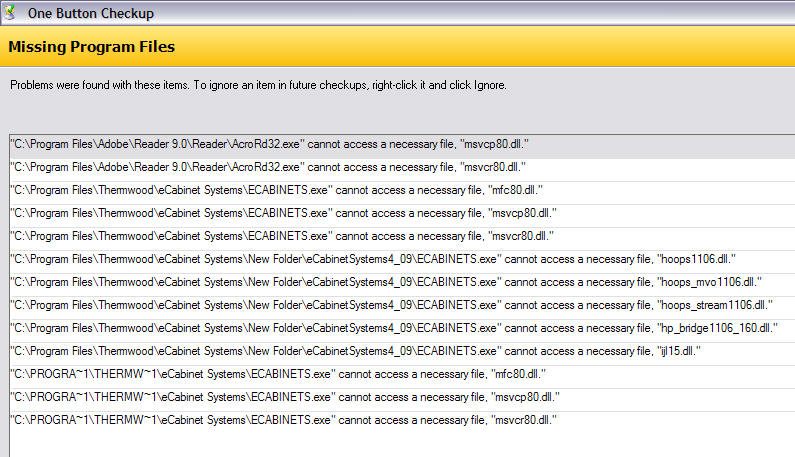The image size is (795, 457).
Task: Select the row missing hoops1106.dll
Action: point(402,262)
